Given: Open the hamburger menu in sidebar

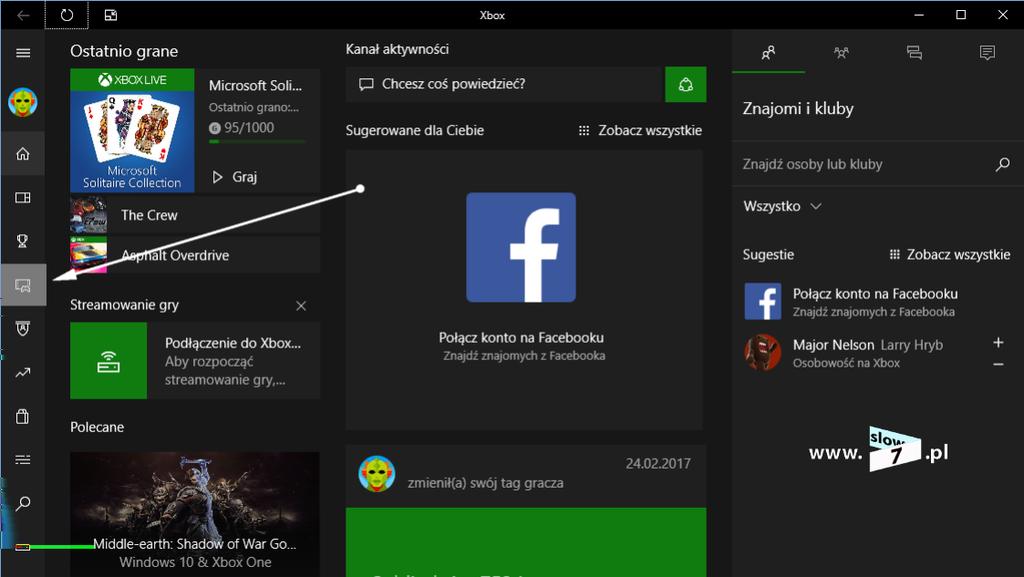Looking at the screenshot, I should (x=23, y=53).
